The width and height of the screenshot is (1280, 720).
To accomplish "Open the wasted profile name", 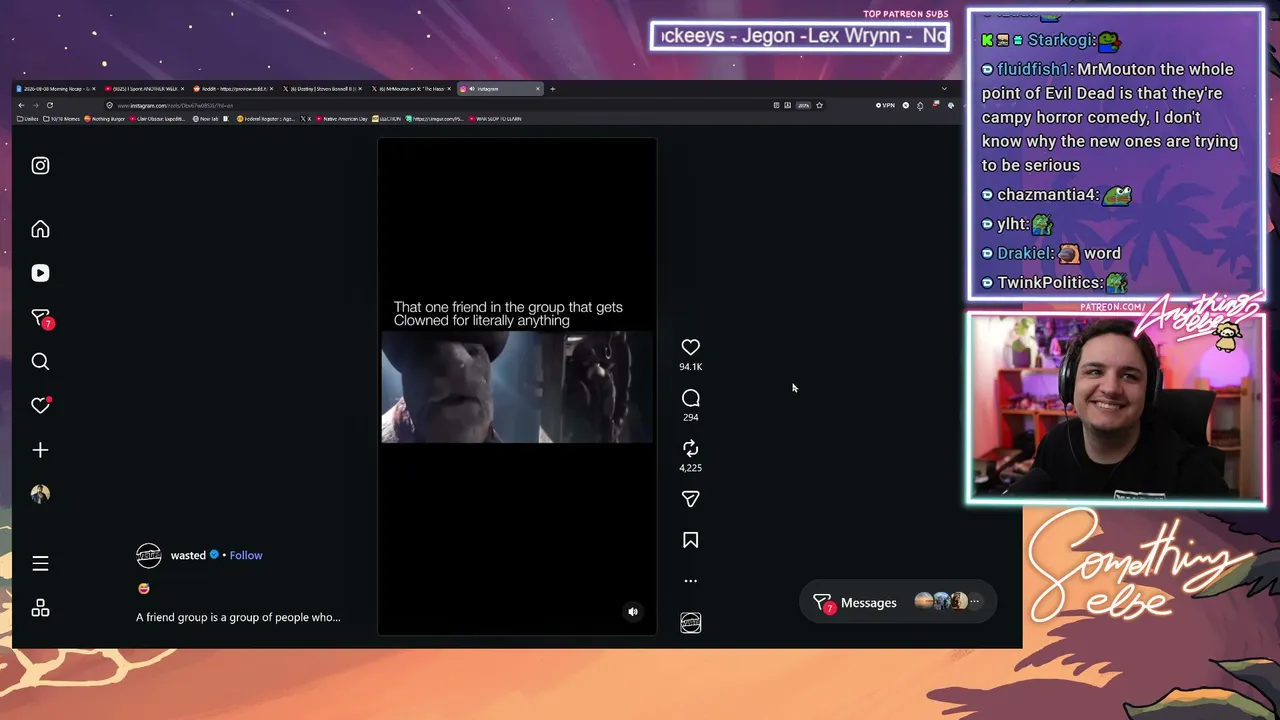I will pyautogui.click(x=188, y=555).
